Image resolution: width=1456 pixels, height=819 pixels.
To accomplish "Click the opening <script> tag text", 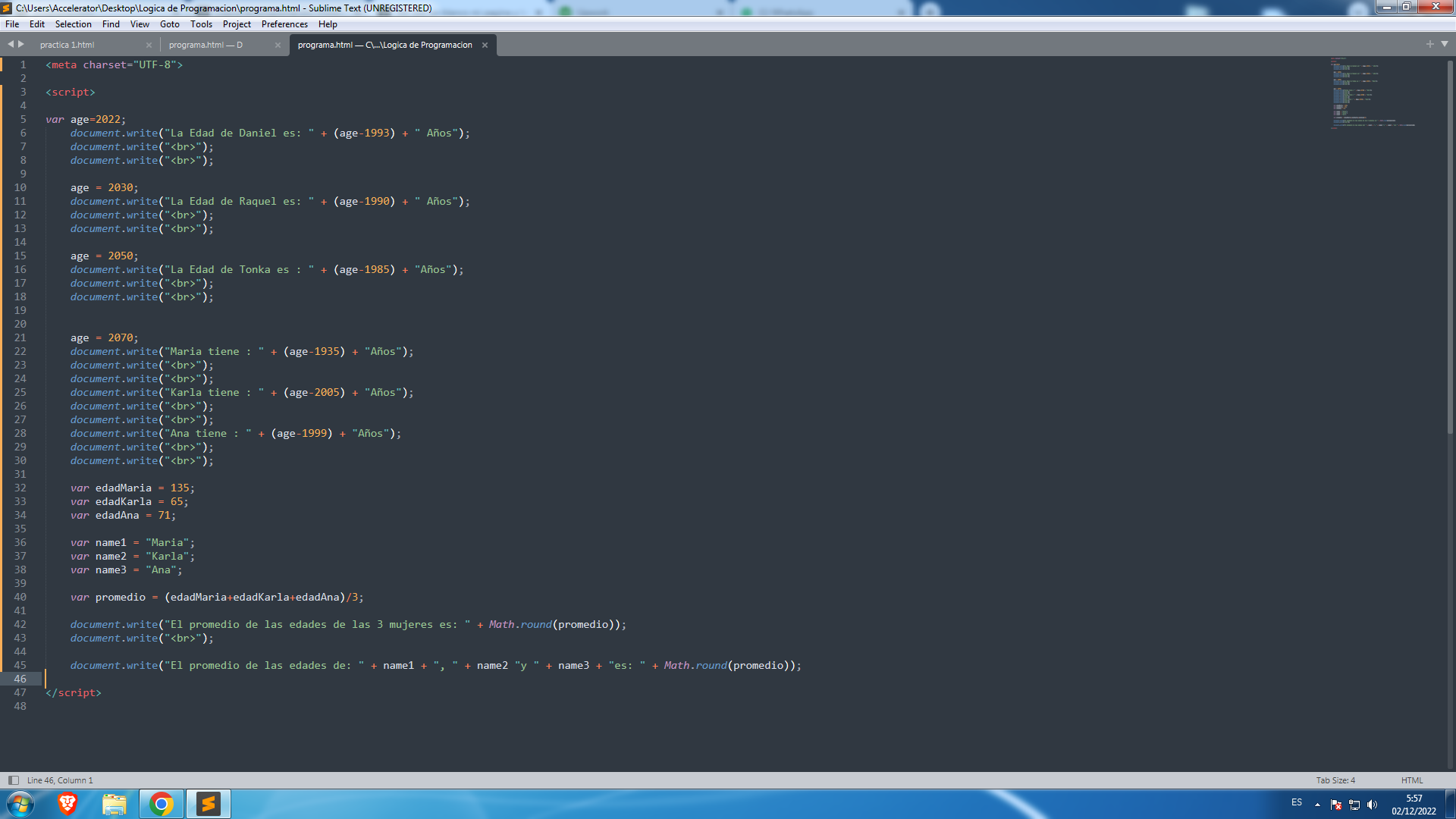I will (x=71, y=93).
